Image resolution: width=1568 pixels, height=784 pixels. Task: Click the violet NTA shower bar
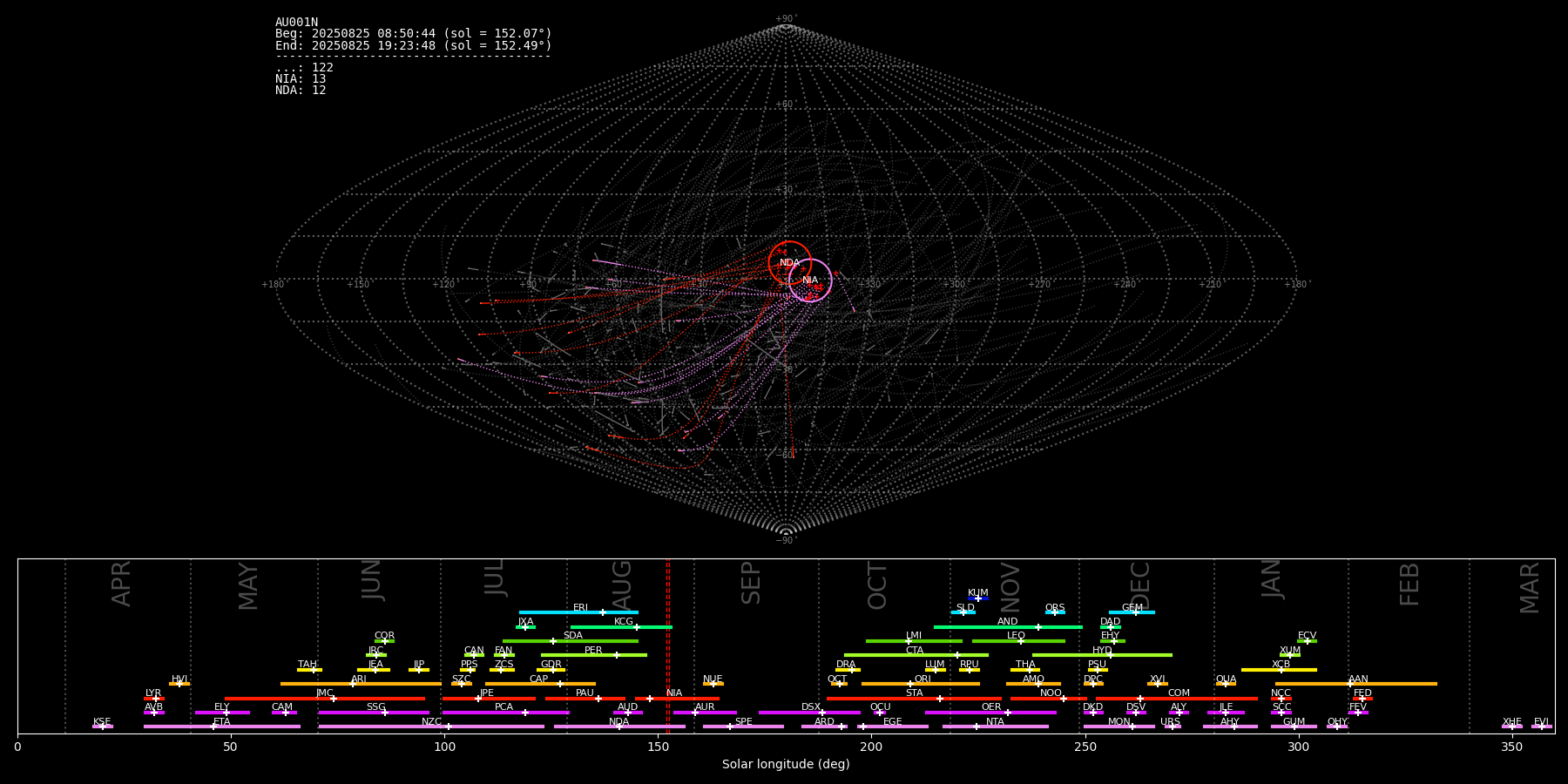tap(996, 727)
